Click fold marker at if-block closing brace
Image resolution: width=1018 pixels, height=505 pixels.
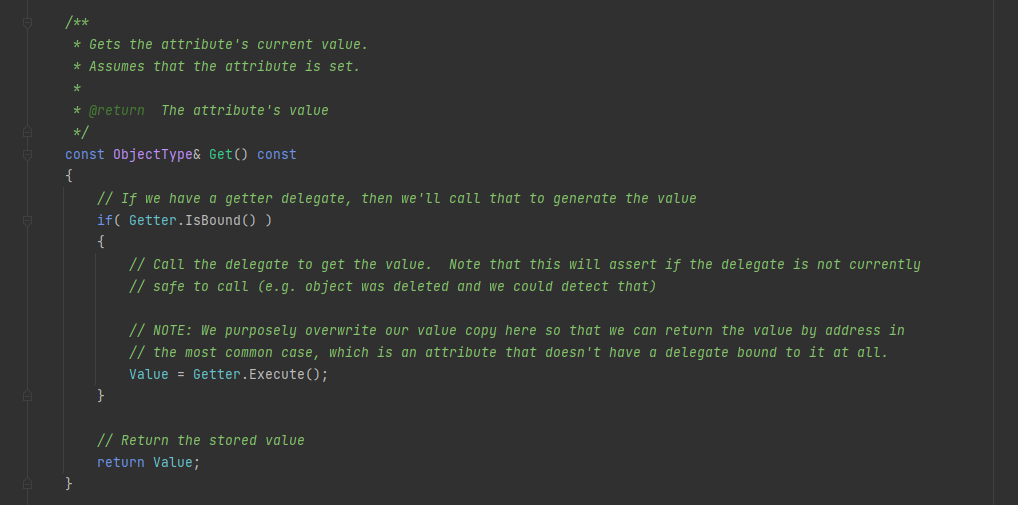28,396
